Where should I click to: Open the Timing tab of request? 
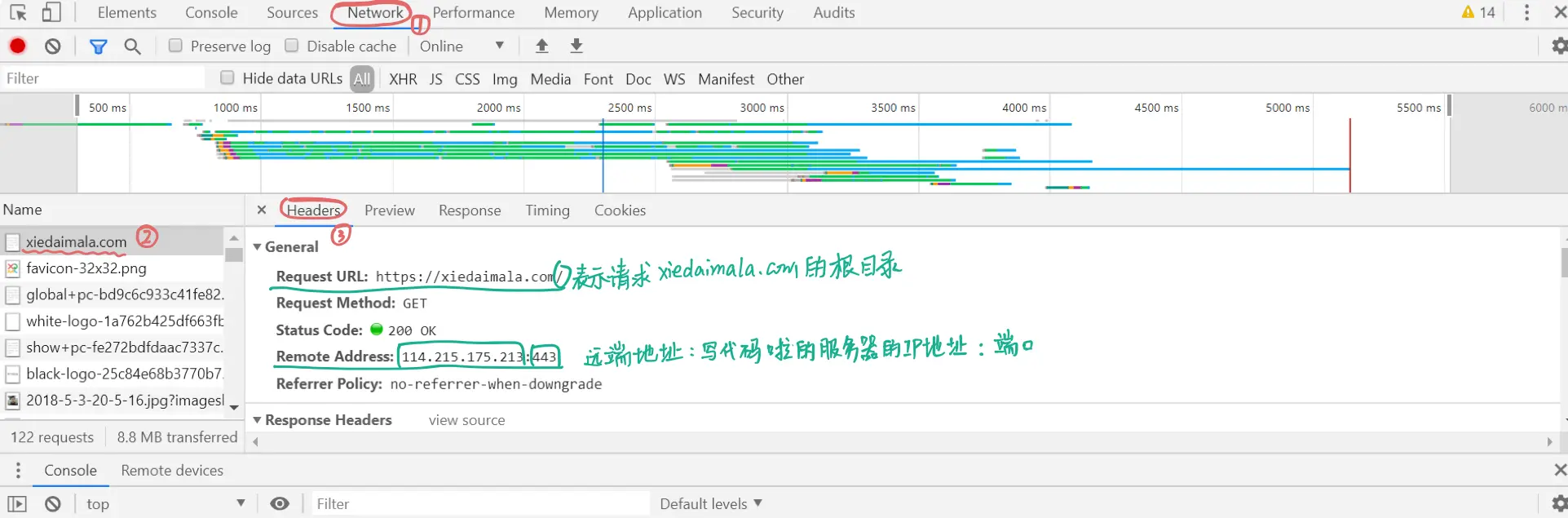click(547, 210)
